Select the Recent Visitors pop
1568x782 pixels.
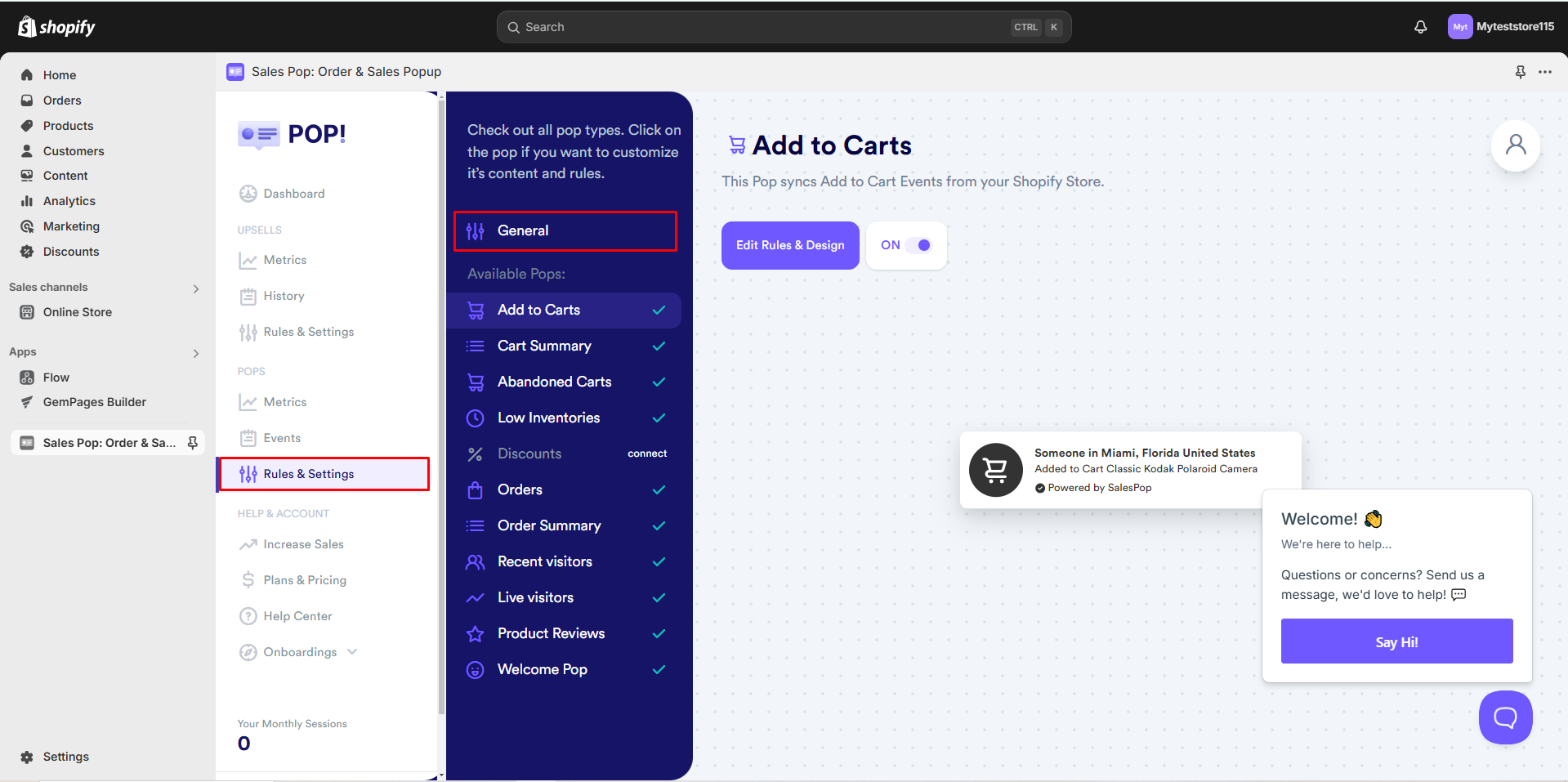(x=545, y=561)
